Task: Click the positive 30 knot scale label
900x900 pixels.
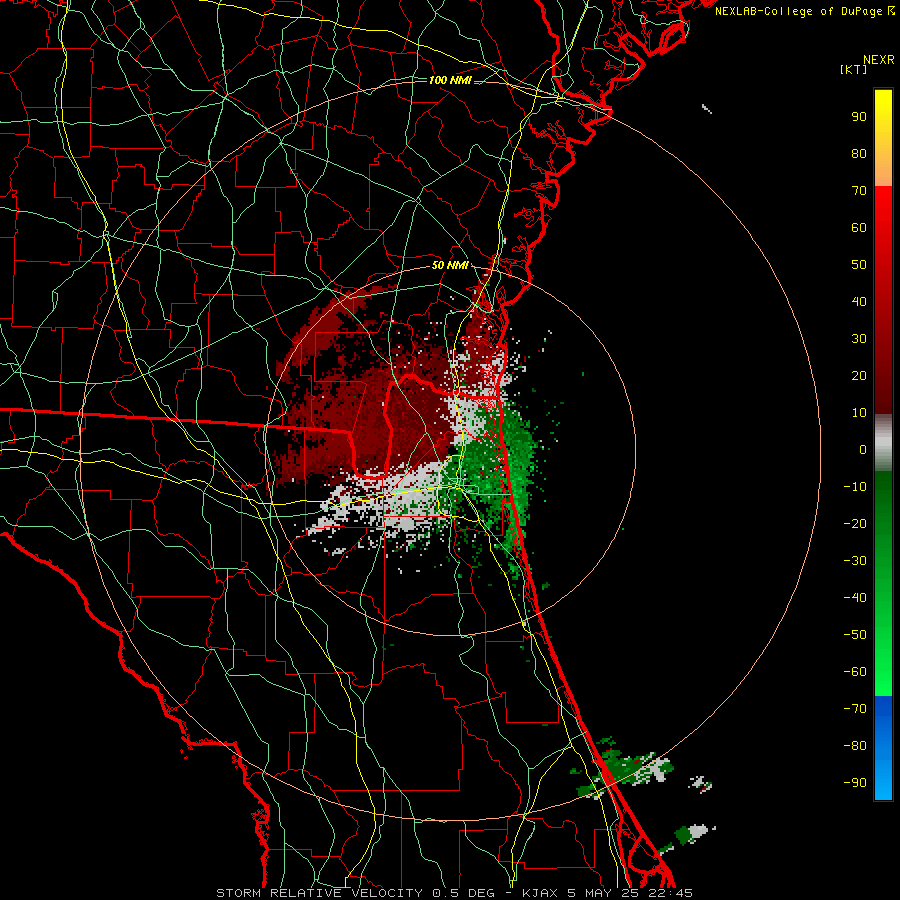Action: [x=859, y=339]
